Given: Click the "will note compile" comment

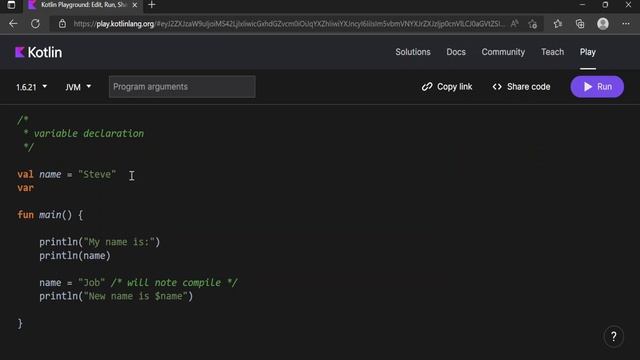Looking at the screenshot, I should (x=174, y=282).
